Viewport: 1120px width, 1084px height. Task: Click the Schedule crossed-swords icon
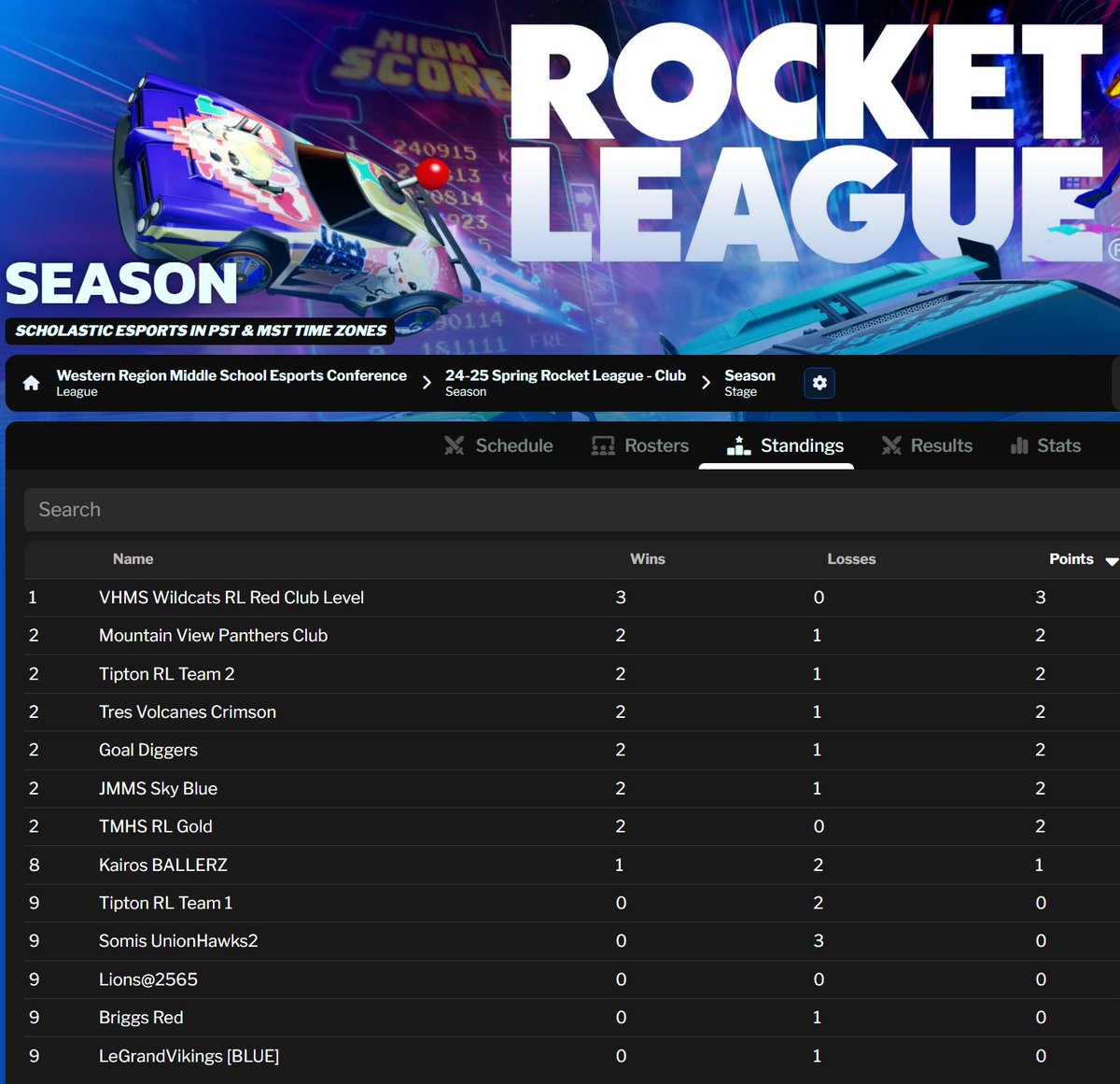[x=455, y=445]
